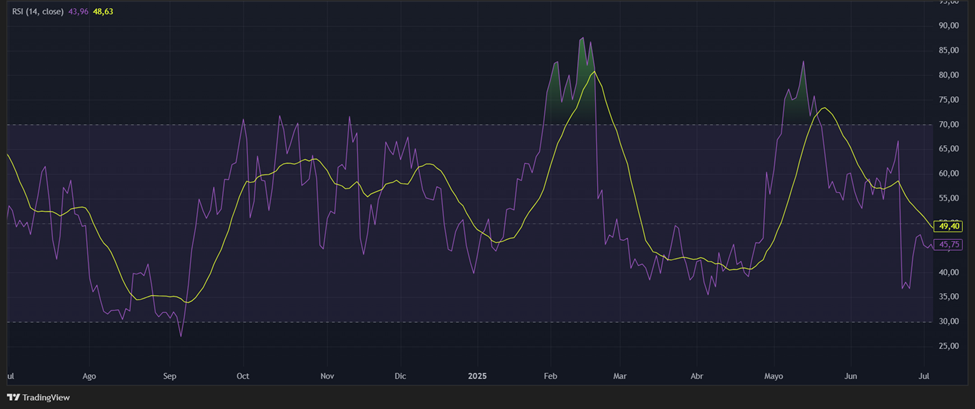This screenshot has width=975, height=409.
Task: Click the Dic label on time axis
Action: (x=399, y=377)
